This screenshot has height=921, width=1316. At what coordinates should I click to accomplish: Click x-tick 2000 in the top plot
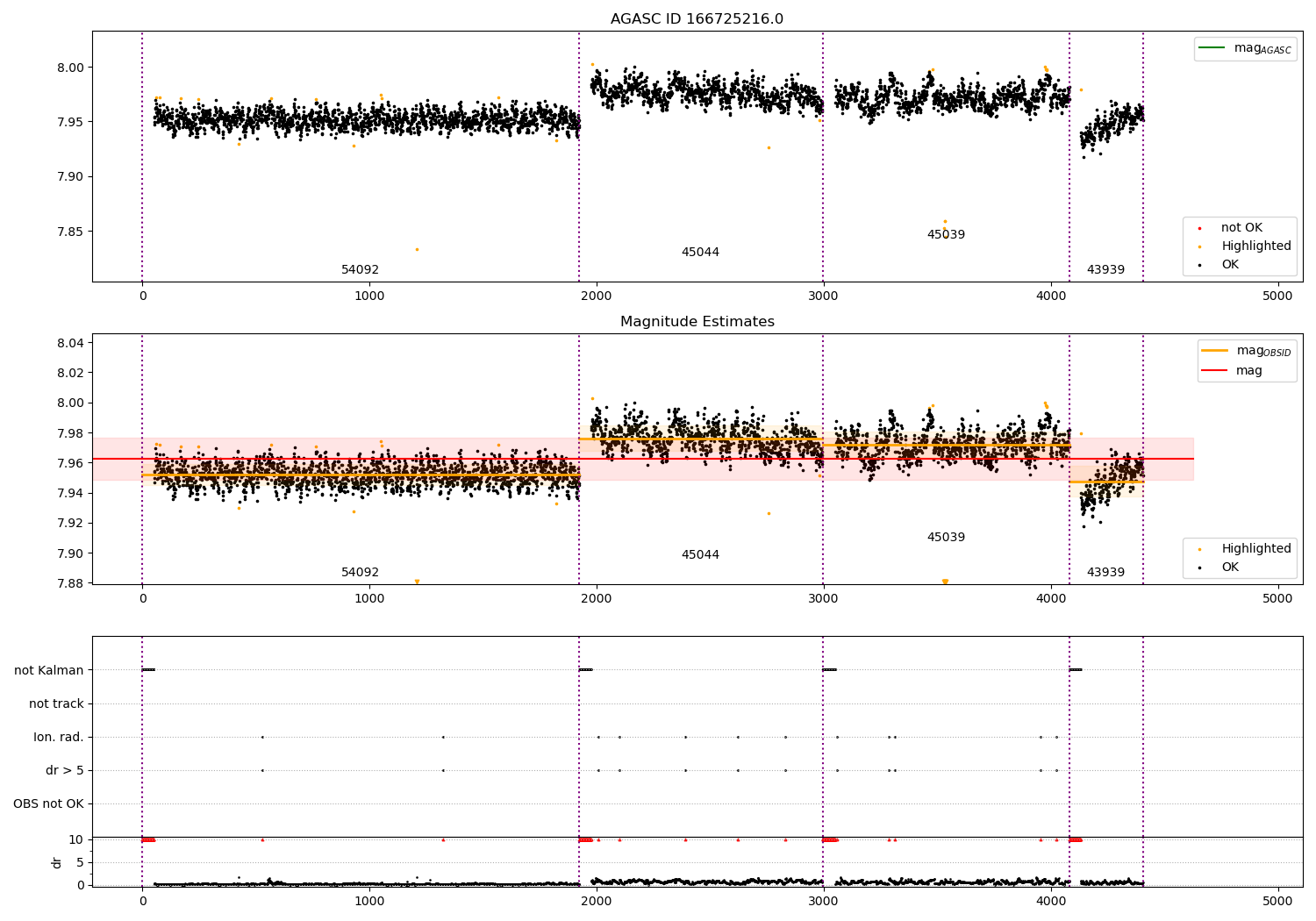pos(597,296)
